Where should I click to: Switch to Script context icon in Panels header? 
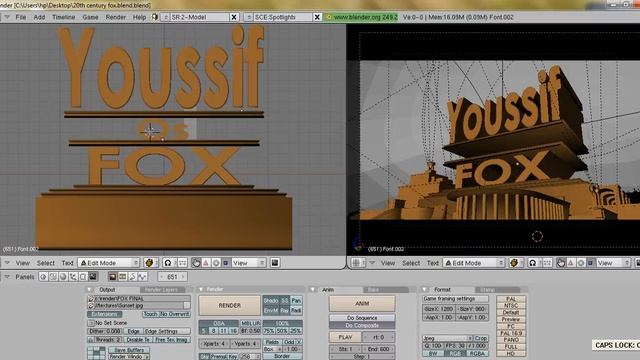(x=53, y=277)
